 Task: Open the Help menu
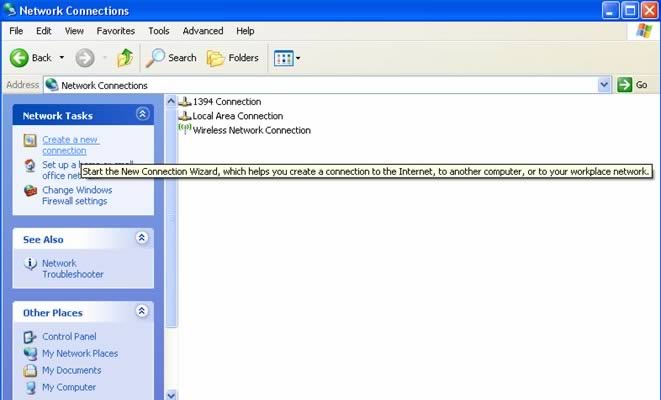245,31
